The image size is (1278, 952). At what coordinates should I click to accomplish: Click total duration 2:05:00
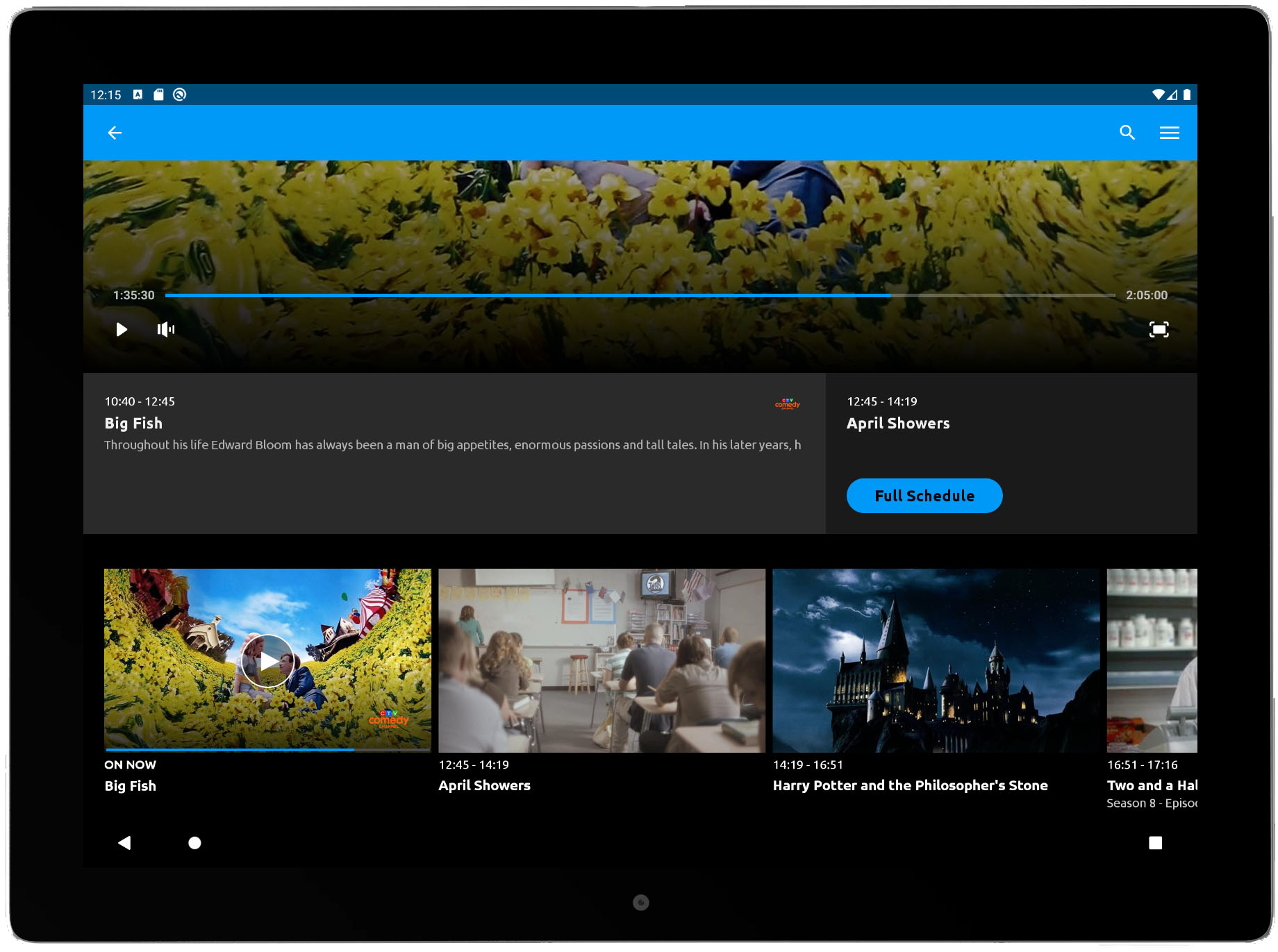tap(1147, 295)
